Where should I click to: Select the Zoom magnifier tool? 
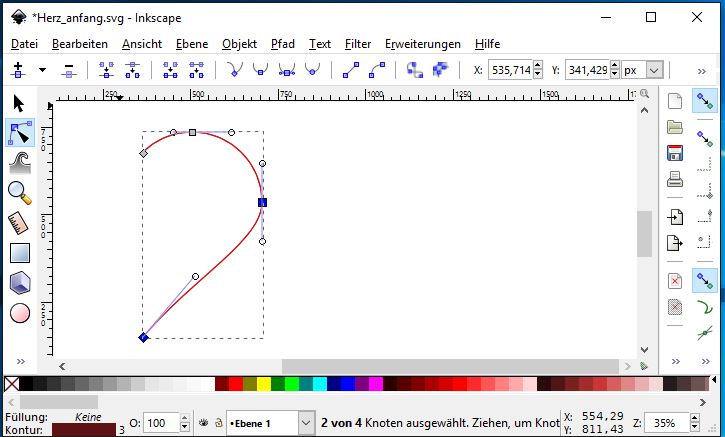[x=19, y=192]
